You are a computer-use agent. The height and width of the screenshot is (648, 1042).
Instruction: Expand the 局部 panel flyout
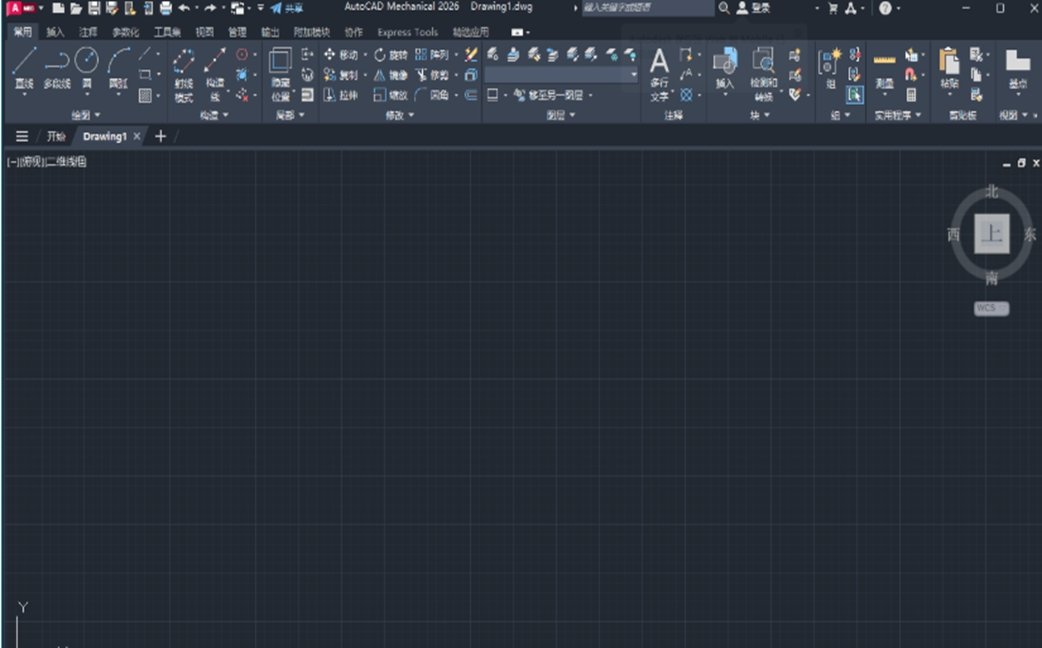pyautogui.click(x=290, y=115)
